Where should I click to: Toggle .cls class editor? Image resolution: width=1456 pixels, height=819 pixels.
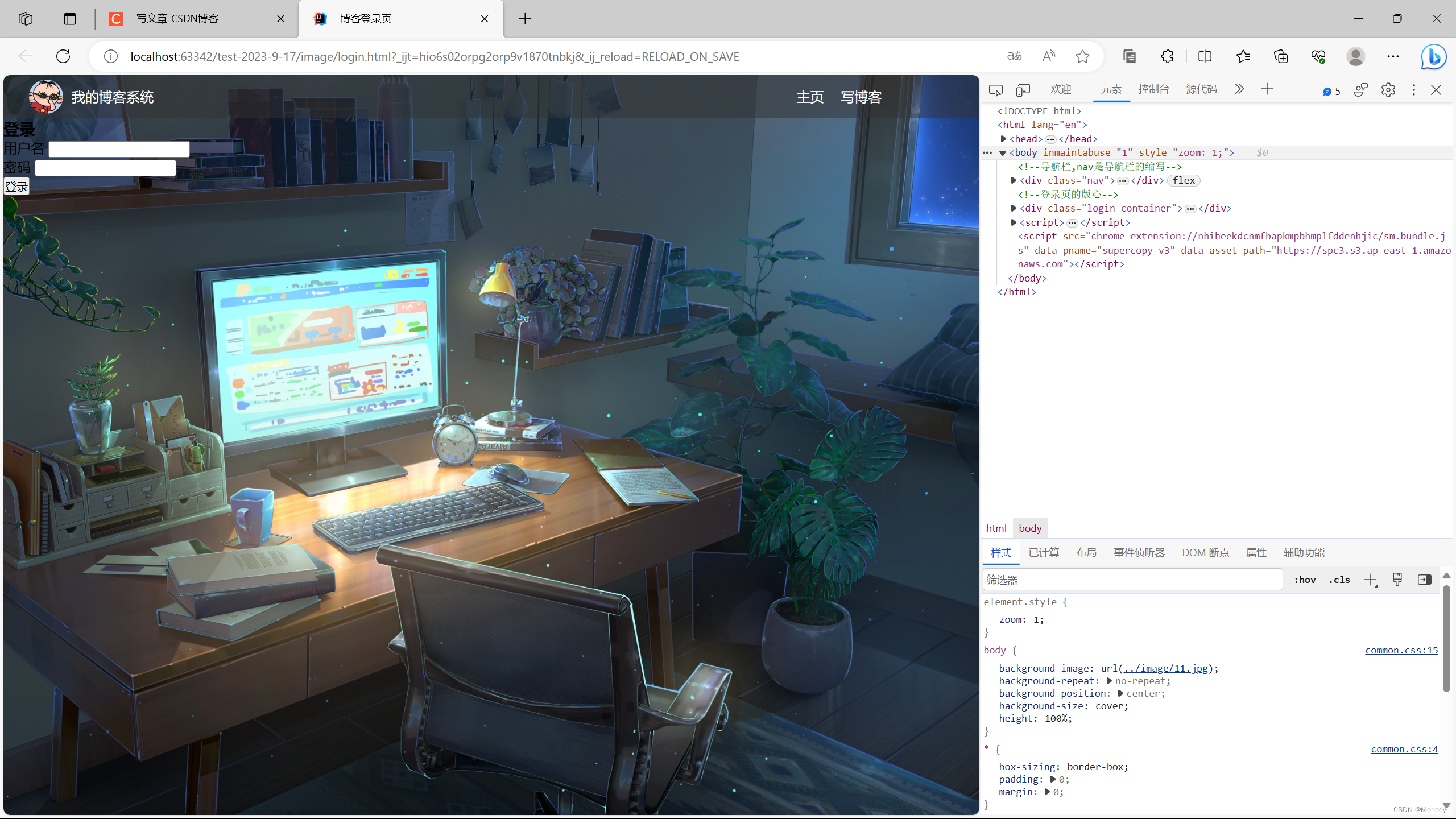coord(1339,580)
